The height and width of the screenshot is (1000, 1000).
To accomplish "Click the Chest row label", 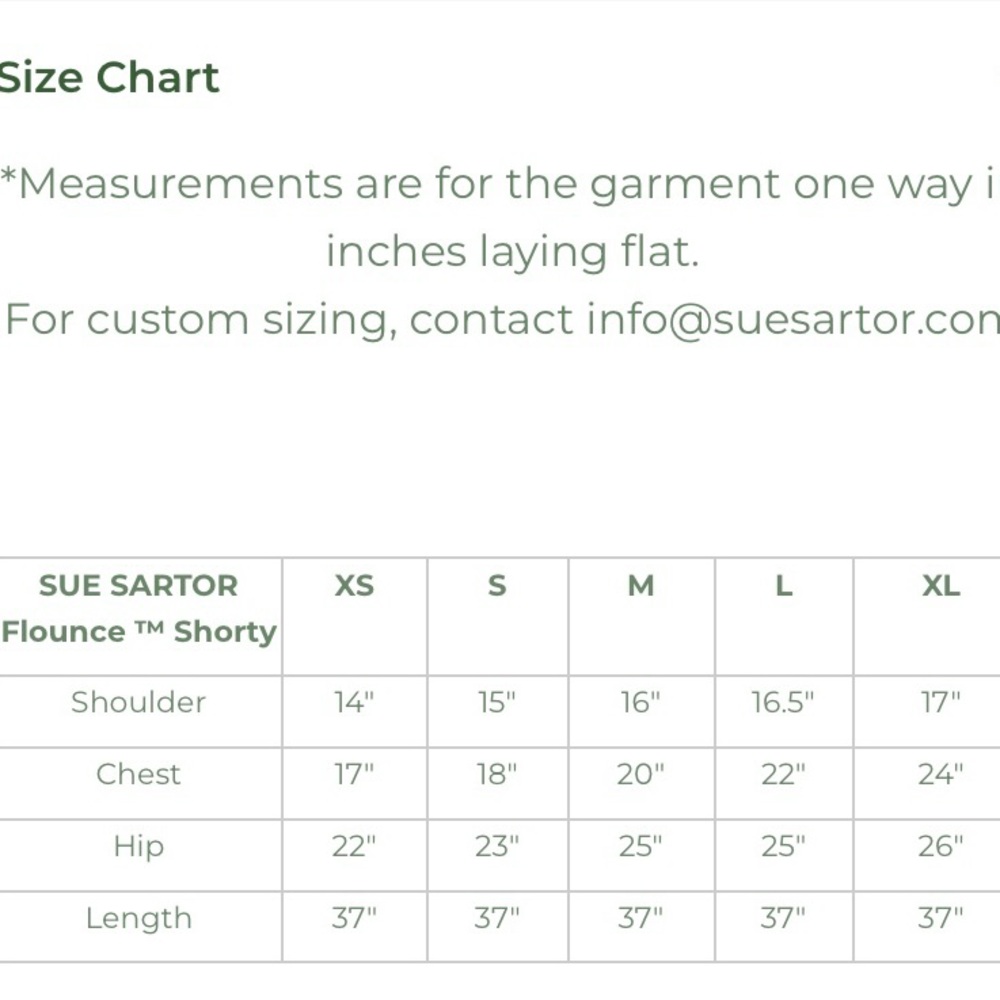I will click(x=138, y=774).
